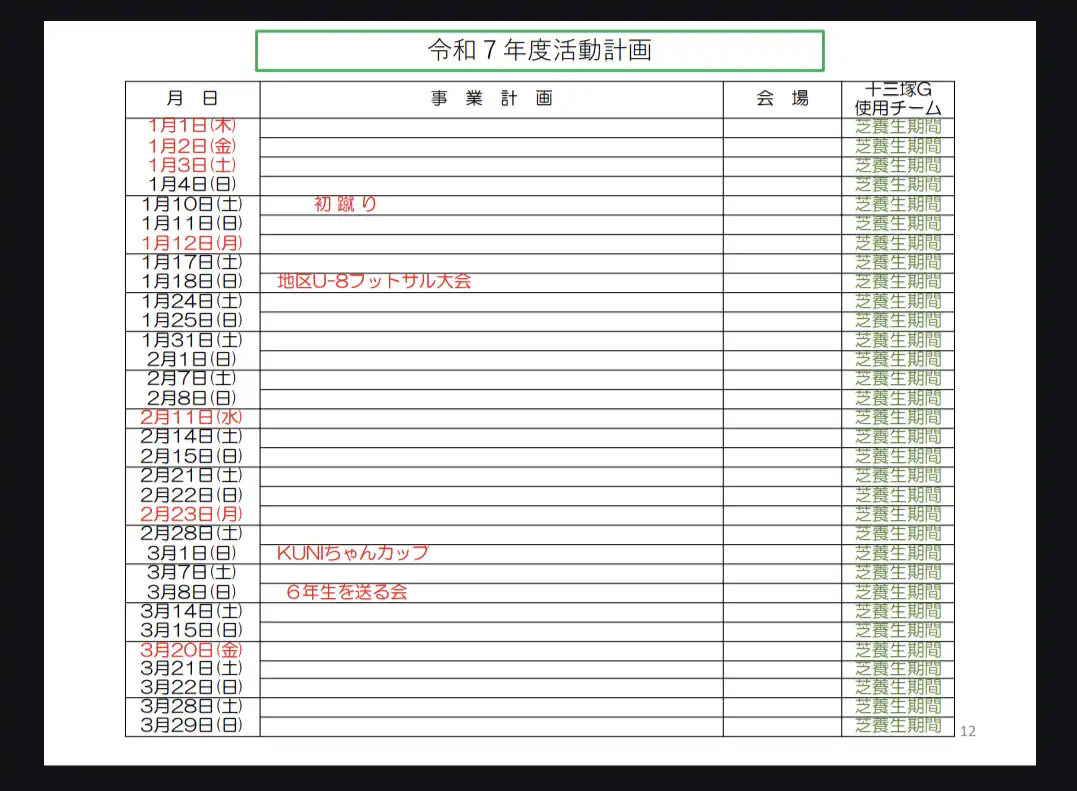Click the date 3月1日(日)

click(x=192, y=553)
